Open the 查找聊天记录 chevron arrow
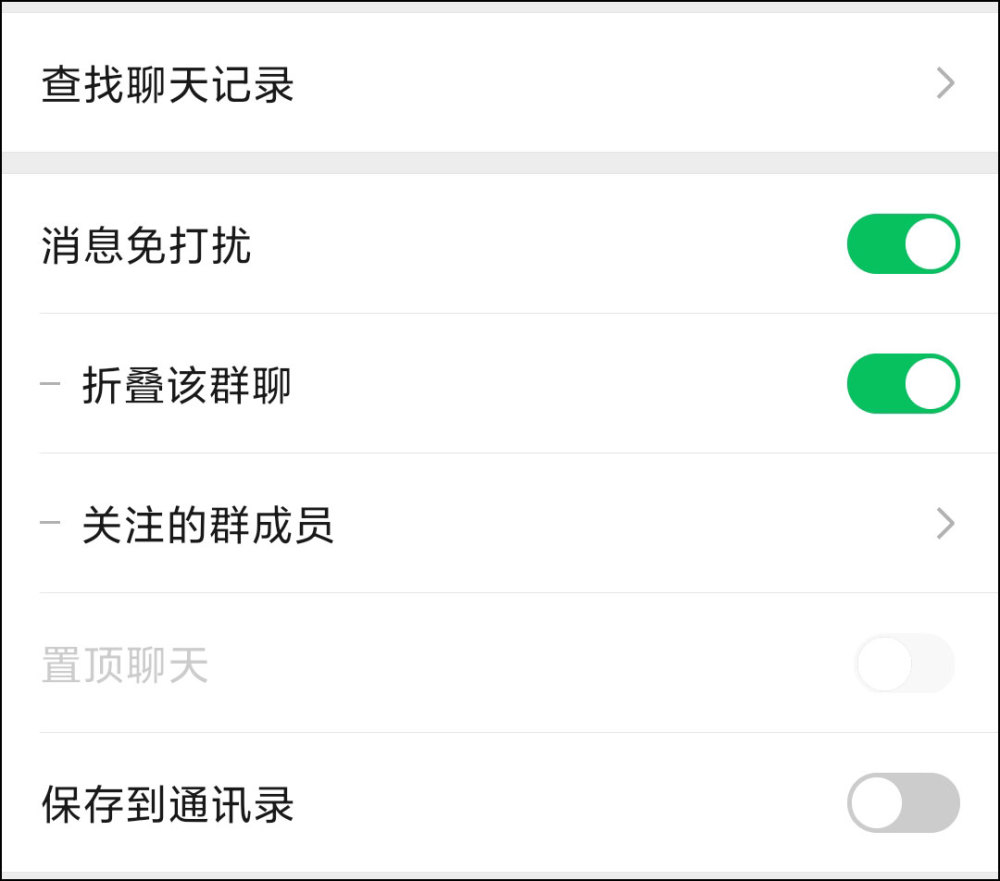This screenshot has width=1000, height=881. (945, 85)
